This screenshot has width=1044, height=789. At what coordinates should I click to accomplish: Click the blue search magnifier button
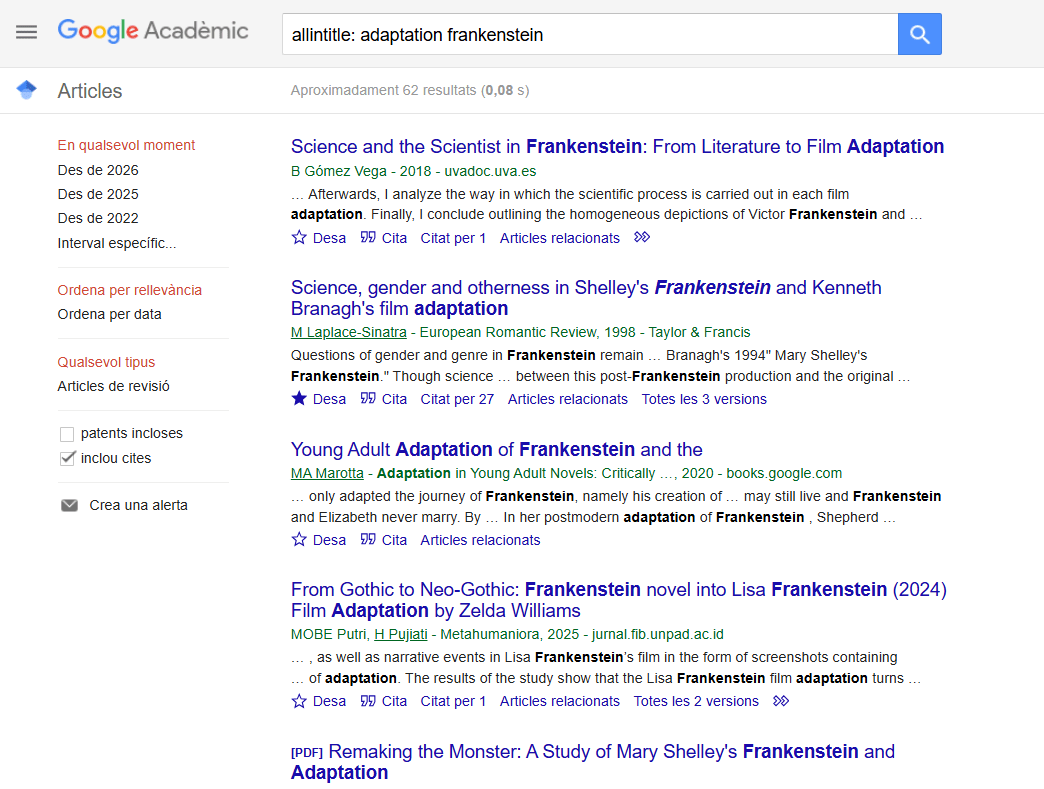coord(919,34)
